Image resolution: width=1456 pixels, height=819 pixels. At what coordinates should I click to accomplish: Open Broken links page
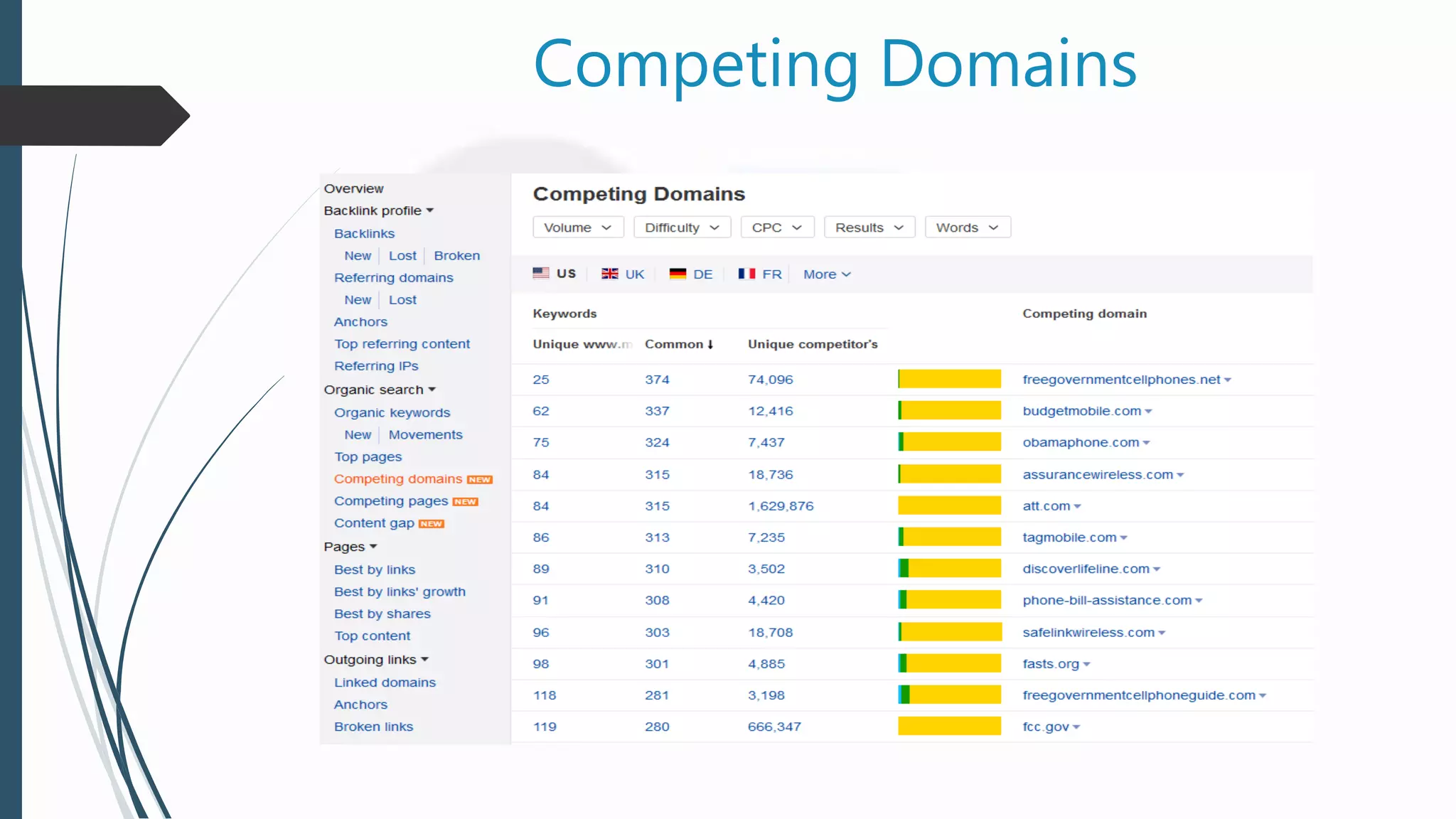pyautogui.click(x=373, y=727)
